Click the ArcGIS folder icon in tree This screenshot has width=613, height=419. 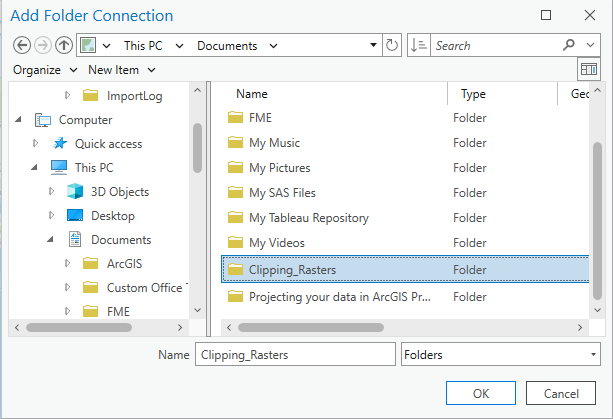[90, 263]
